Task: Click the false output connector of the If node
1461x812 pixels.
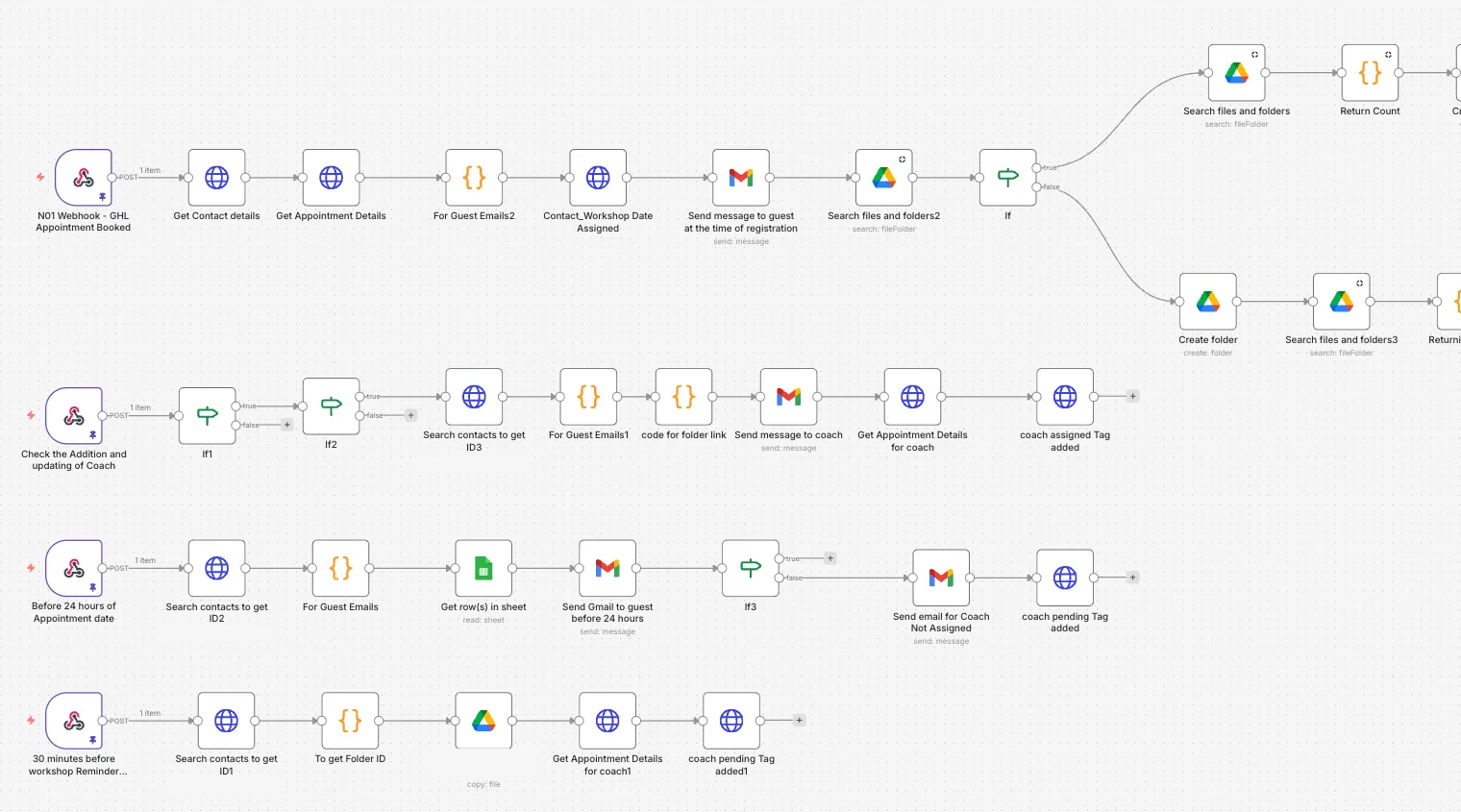Action: 1036,186
